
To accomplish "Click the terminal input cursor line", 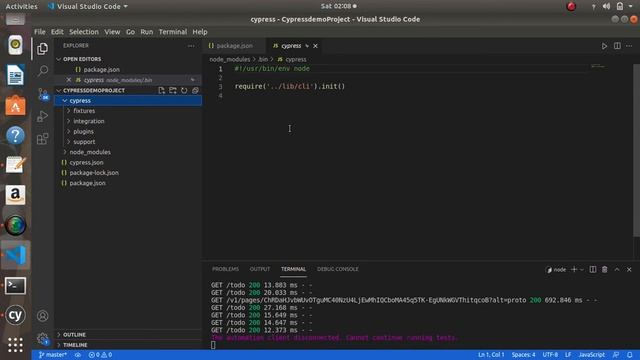I will tap(213, 345).
